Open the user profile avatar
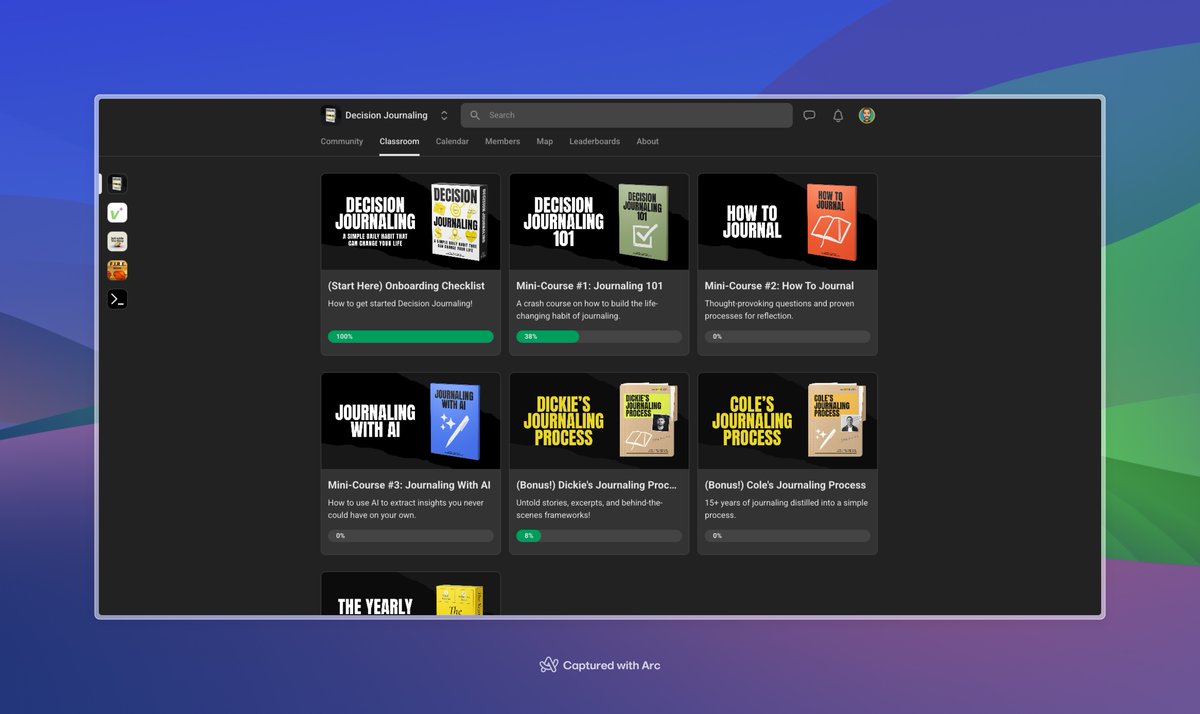This screenshot has width=1200, height=714. coord(867,115)
